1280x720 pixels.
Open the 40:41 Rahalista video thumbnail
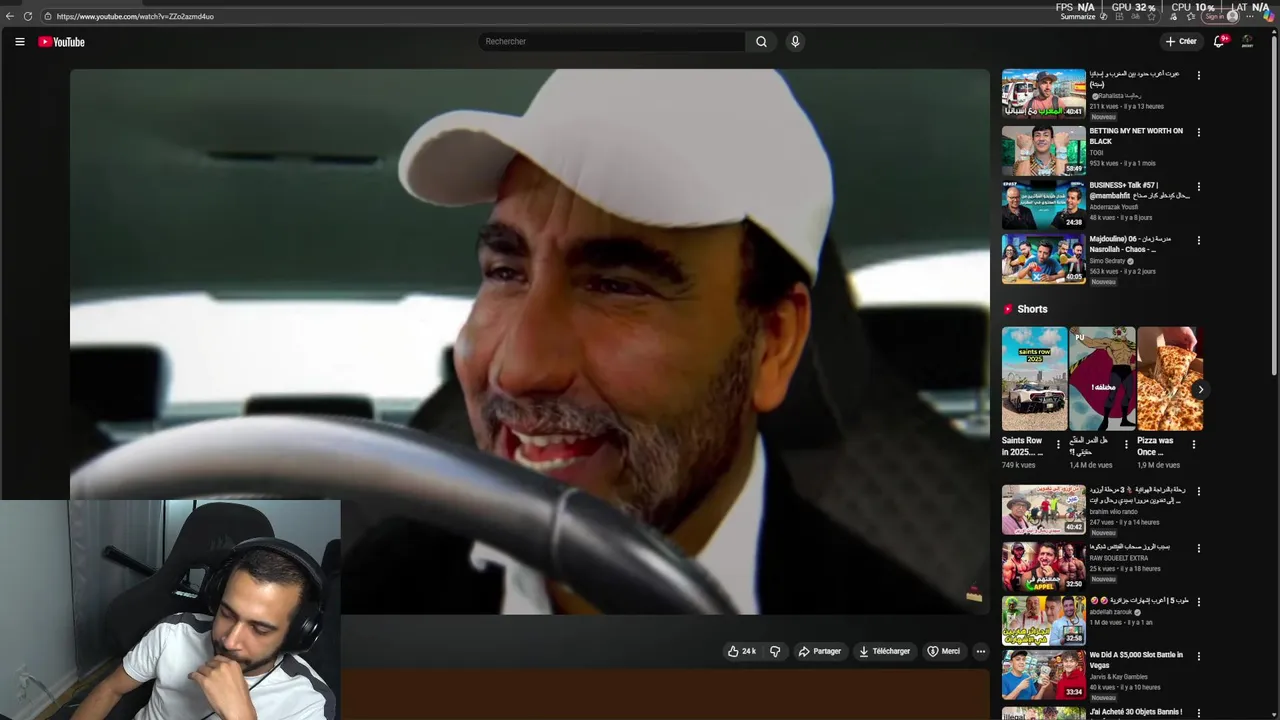(1043, 93)
